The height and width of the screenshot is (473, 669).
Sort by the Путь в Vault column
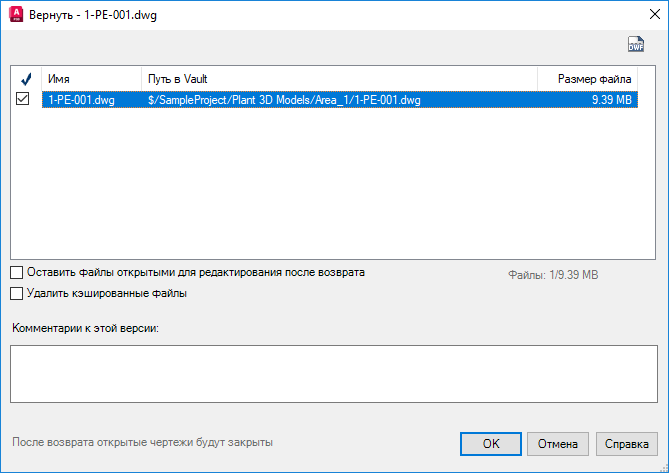pos(340,78)
